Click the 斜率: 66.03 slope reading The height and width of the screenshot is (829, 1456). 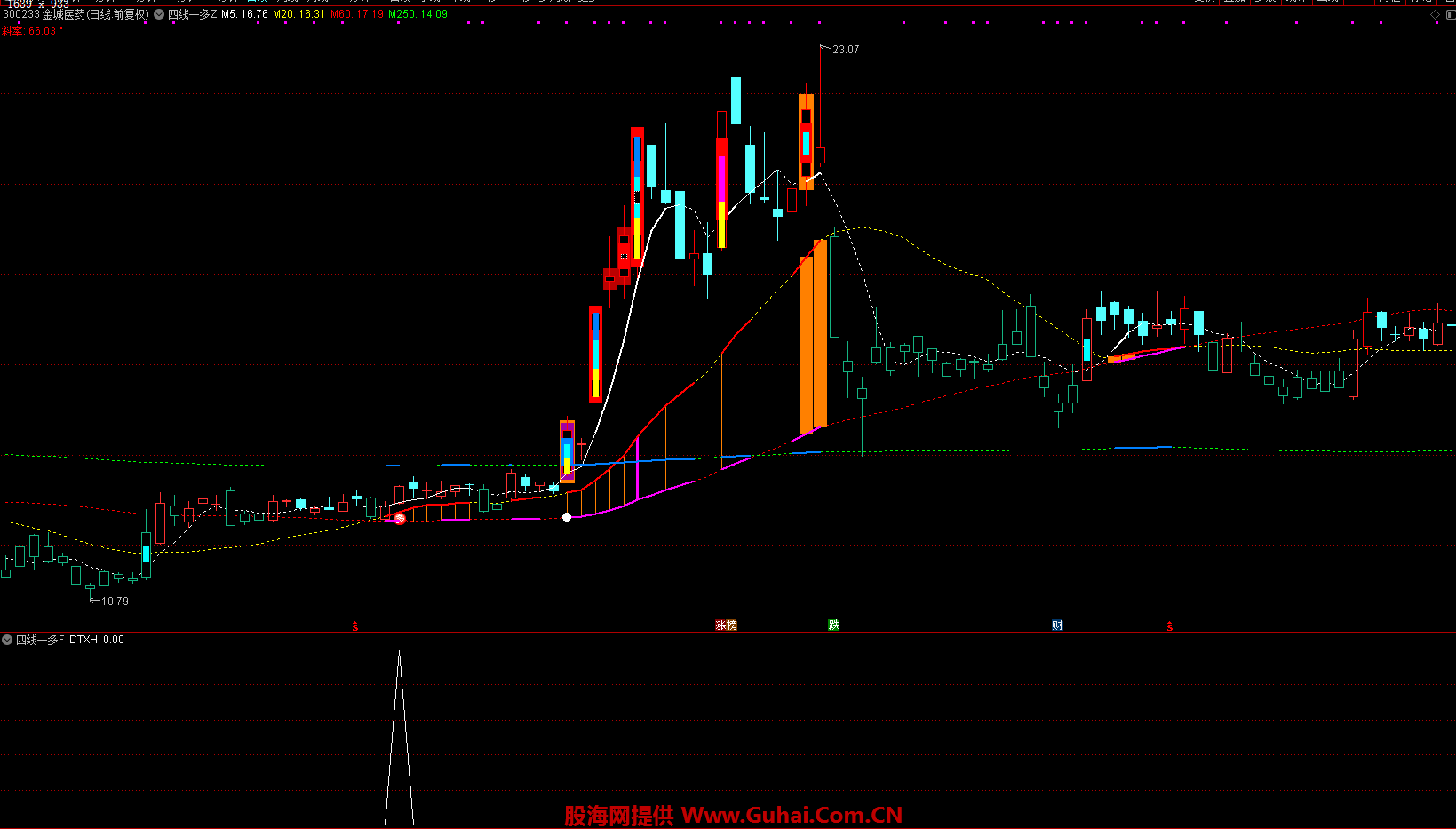(x=30, y=31)
